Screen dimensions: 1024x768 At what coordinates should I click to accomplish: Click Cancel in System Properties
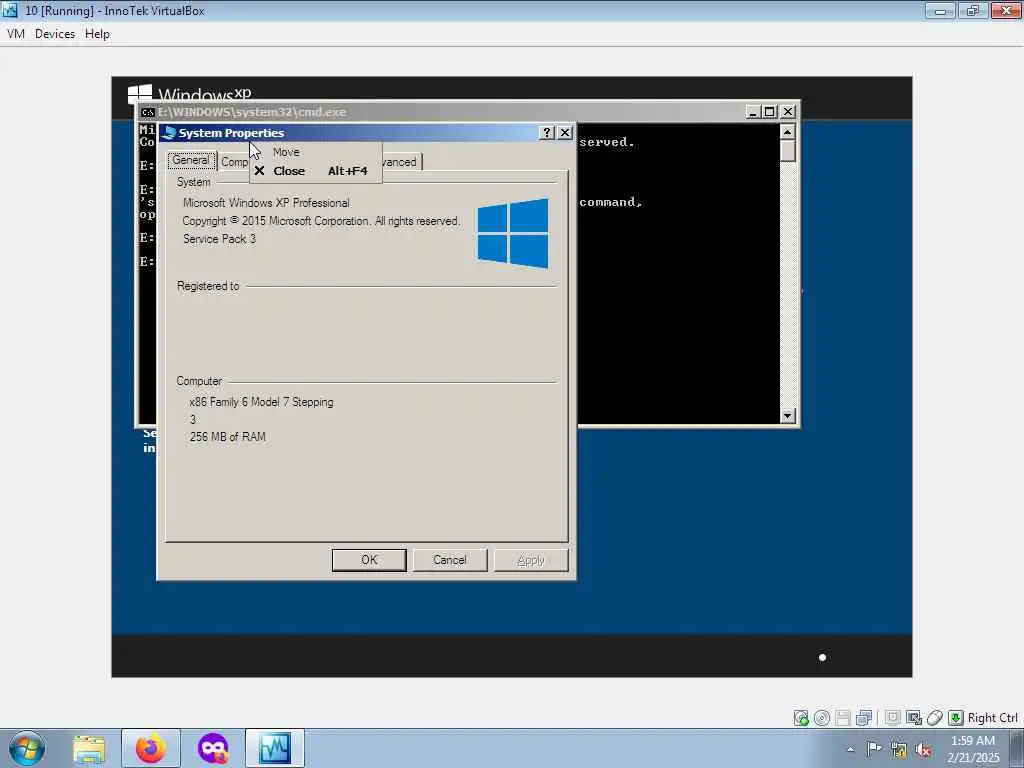450,560
